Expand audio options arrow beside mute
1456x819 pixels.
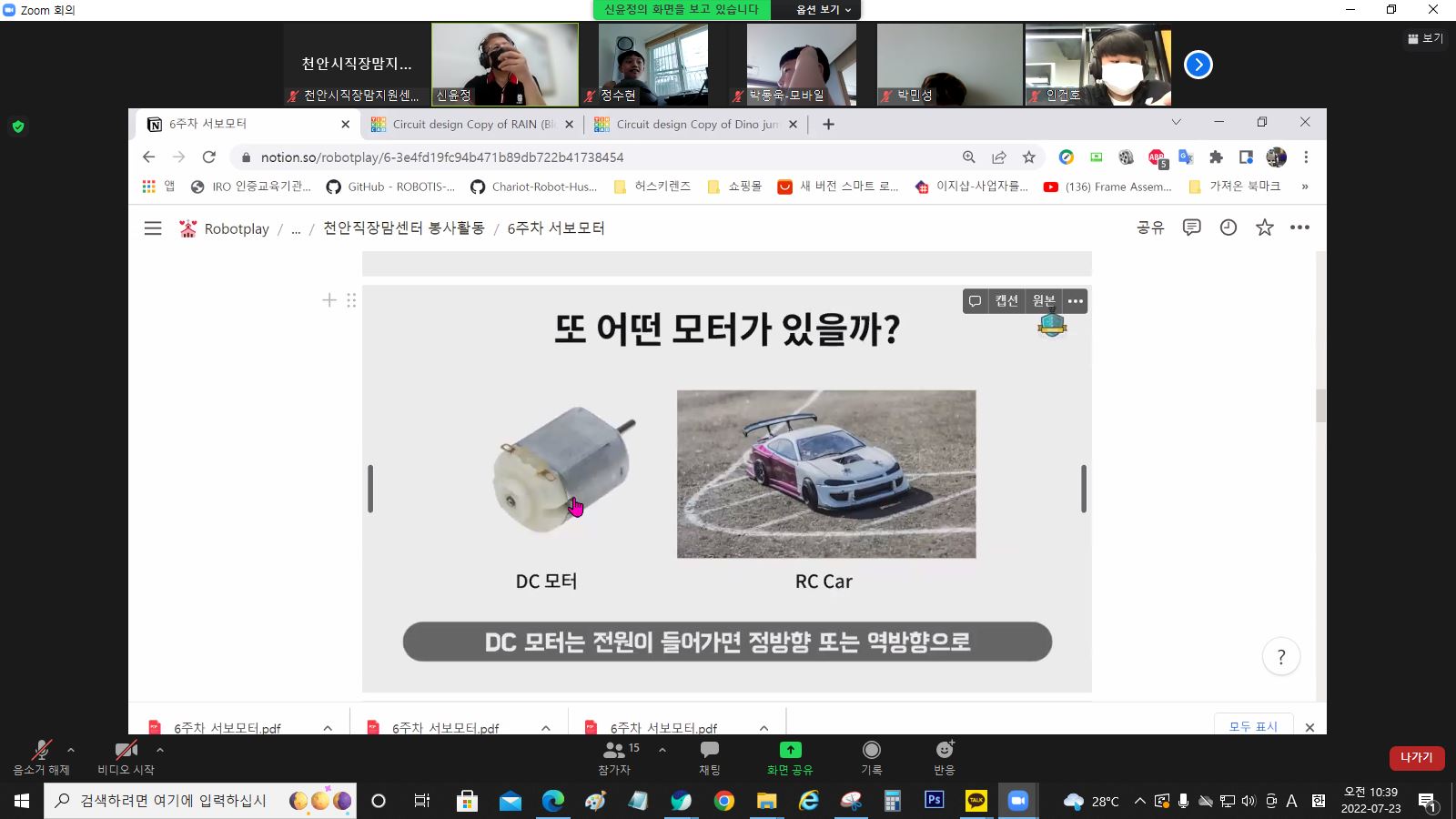point(71,750)
